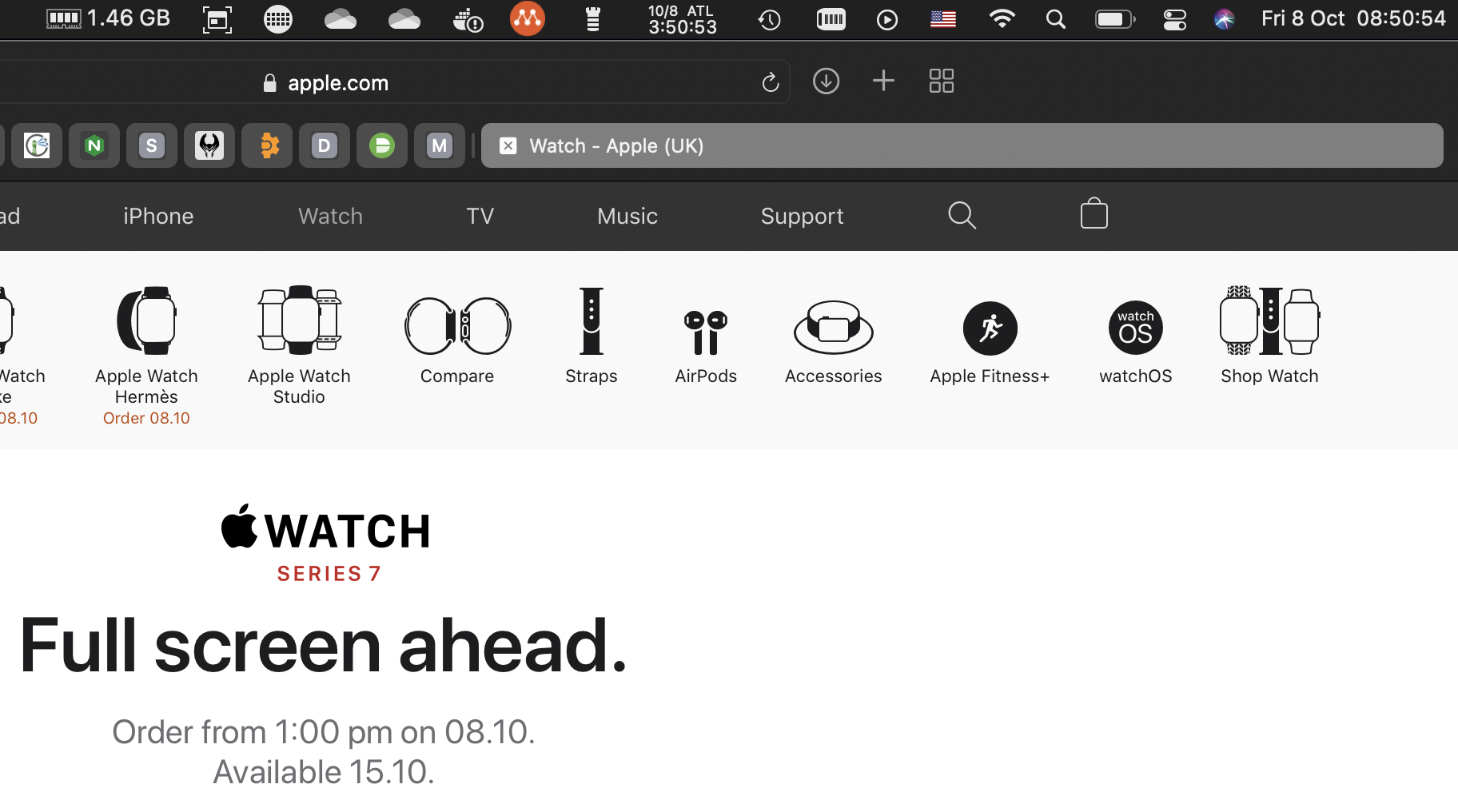The image size is (1458, 812).
Task: Open the Wi-Fi menu
Action: pyautogui.click(x=1002, y=18)
